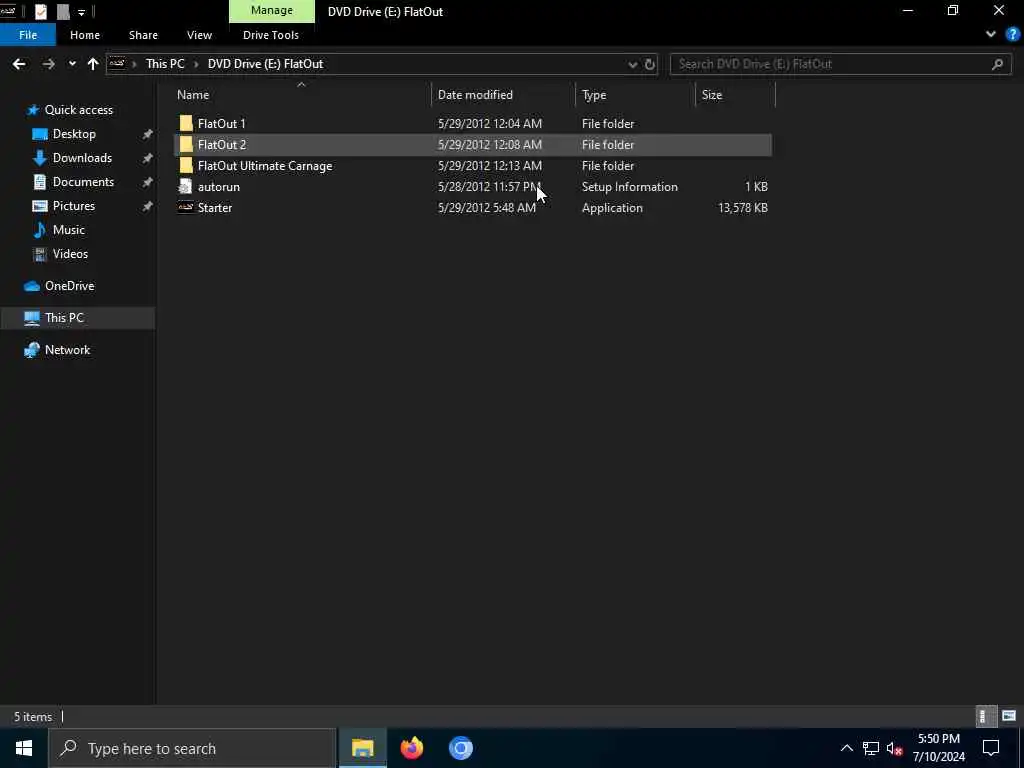
Task: Click This PC in the address bar
Action: pos(165,64)
